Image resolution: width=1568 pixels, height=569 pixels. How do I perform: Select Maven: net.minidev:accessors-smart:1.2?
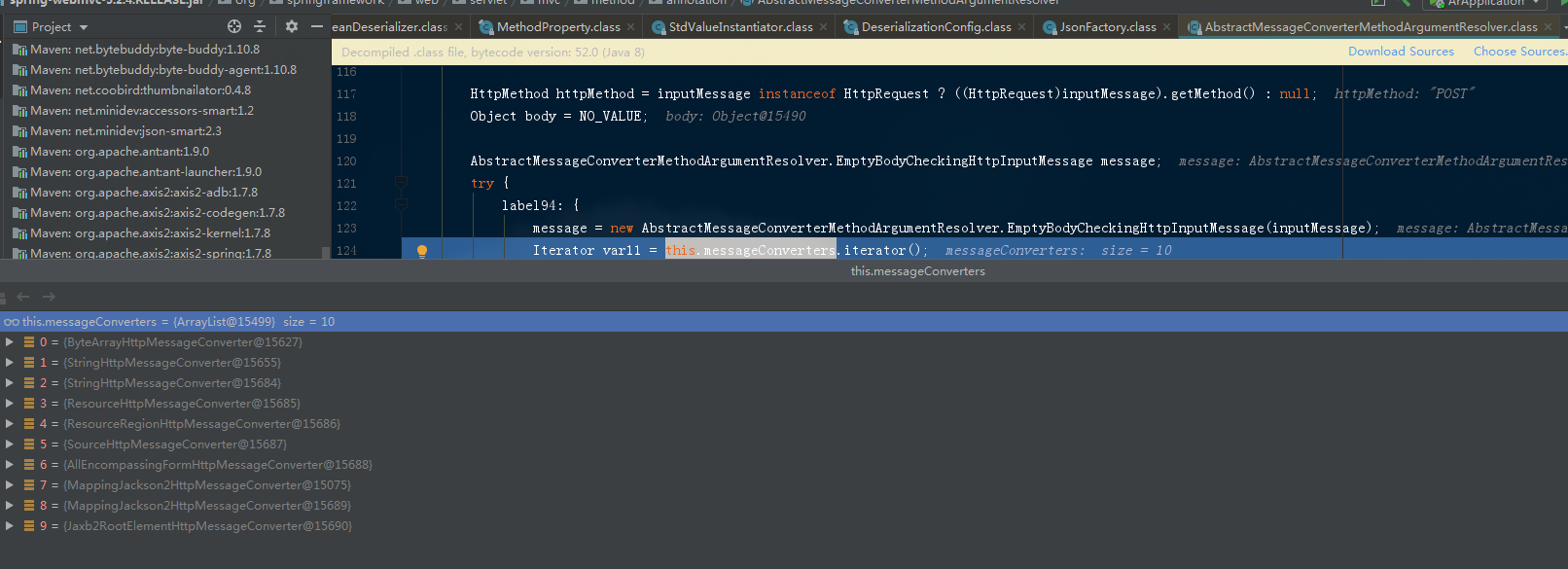point(142,111)
